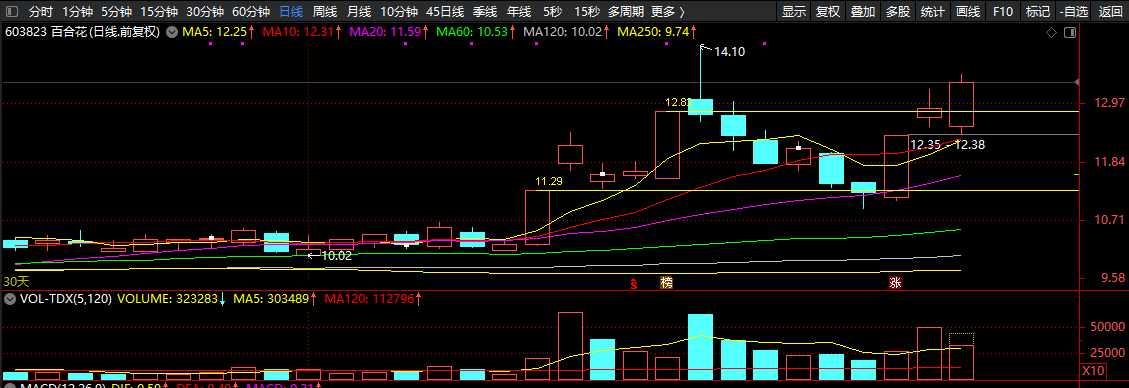
Task: Click the diamond marker icon near the top right
Action: point(1051,32)
